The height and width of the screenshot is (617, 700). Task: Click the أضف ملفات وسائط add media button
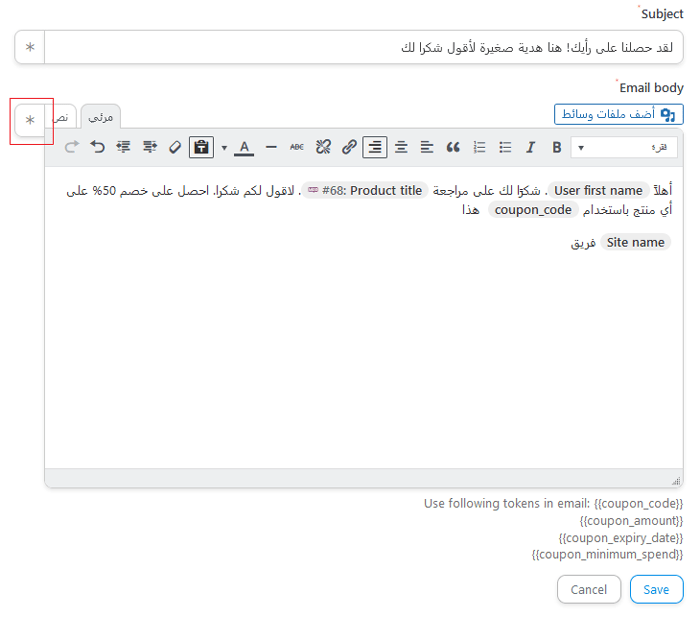[619, 114]
